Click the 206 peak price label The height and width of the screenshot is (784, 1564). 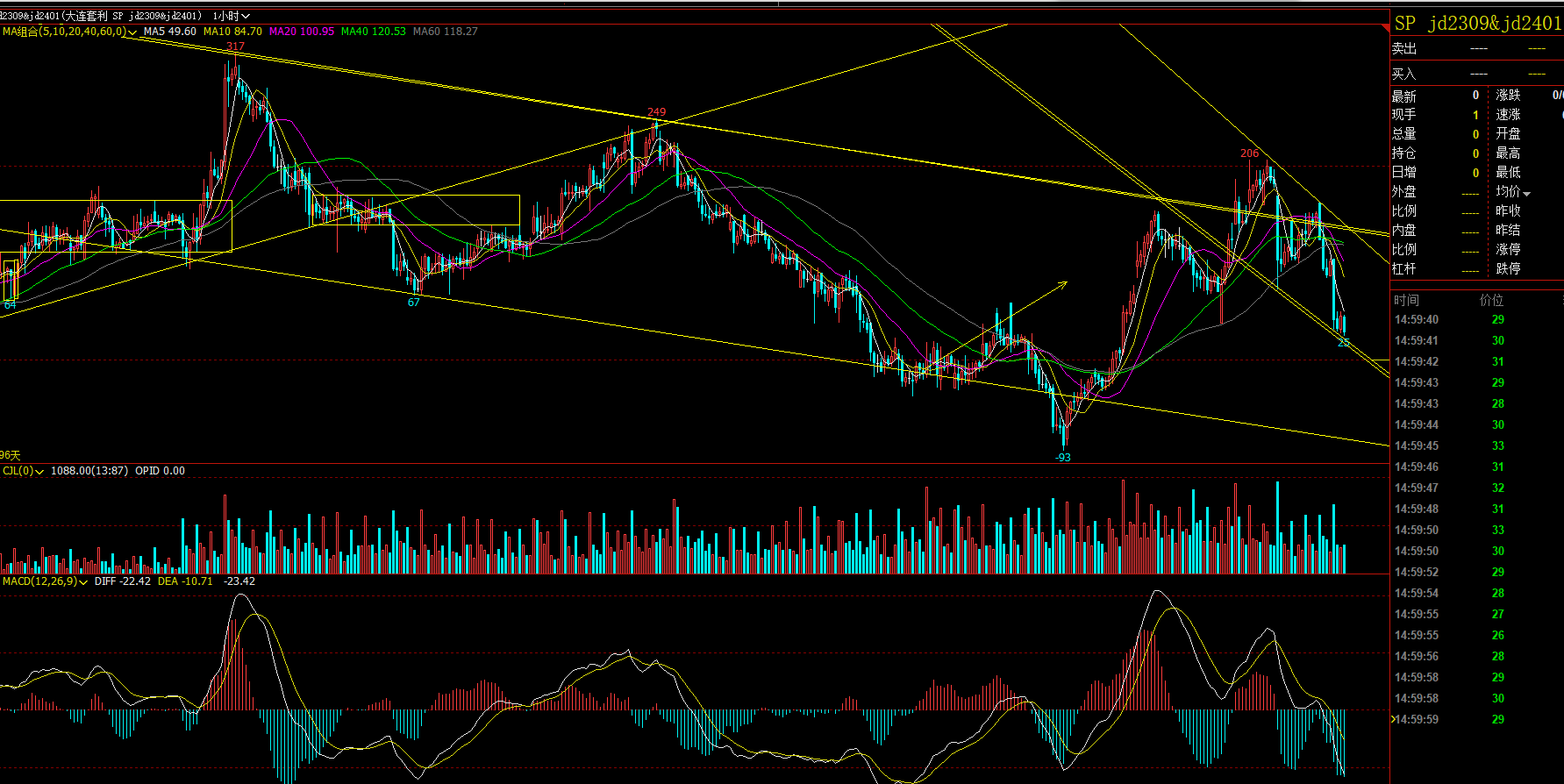pos(1249,153)
